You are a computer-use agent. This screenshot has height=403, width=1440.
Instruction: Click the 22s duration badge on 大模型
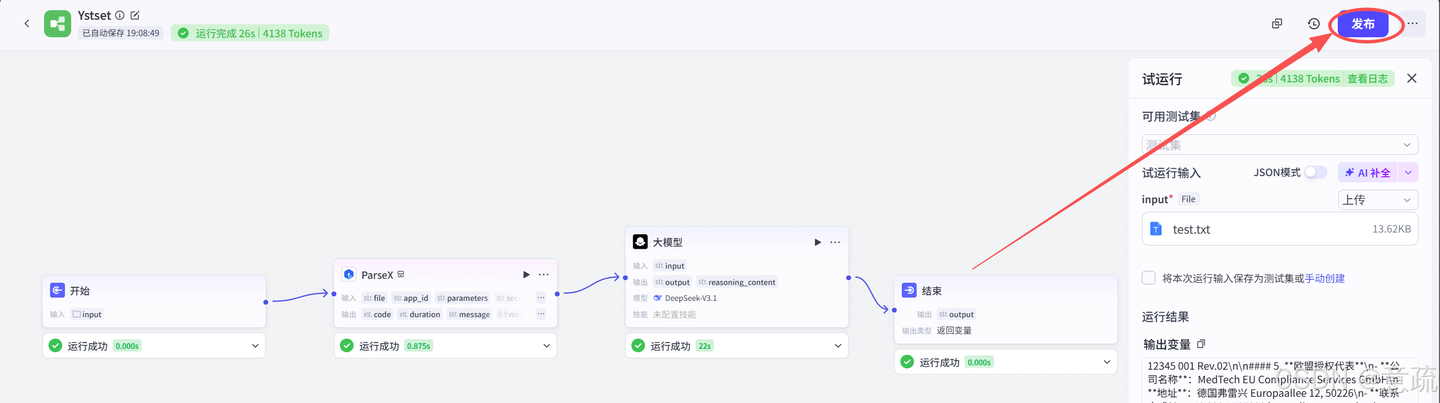[705, 346]
